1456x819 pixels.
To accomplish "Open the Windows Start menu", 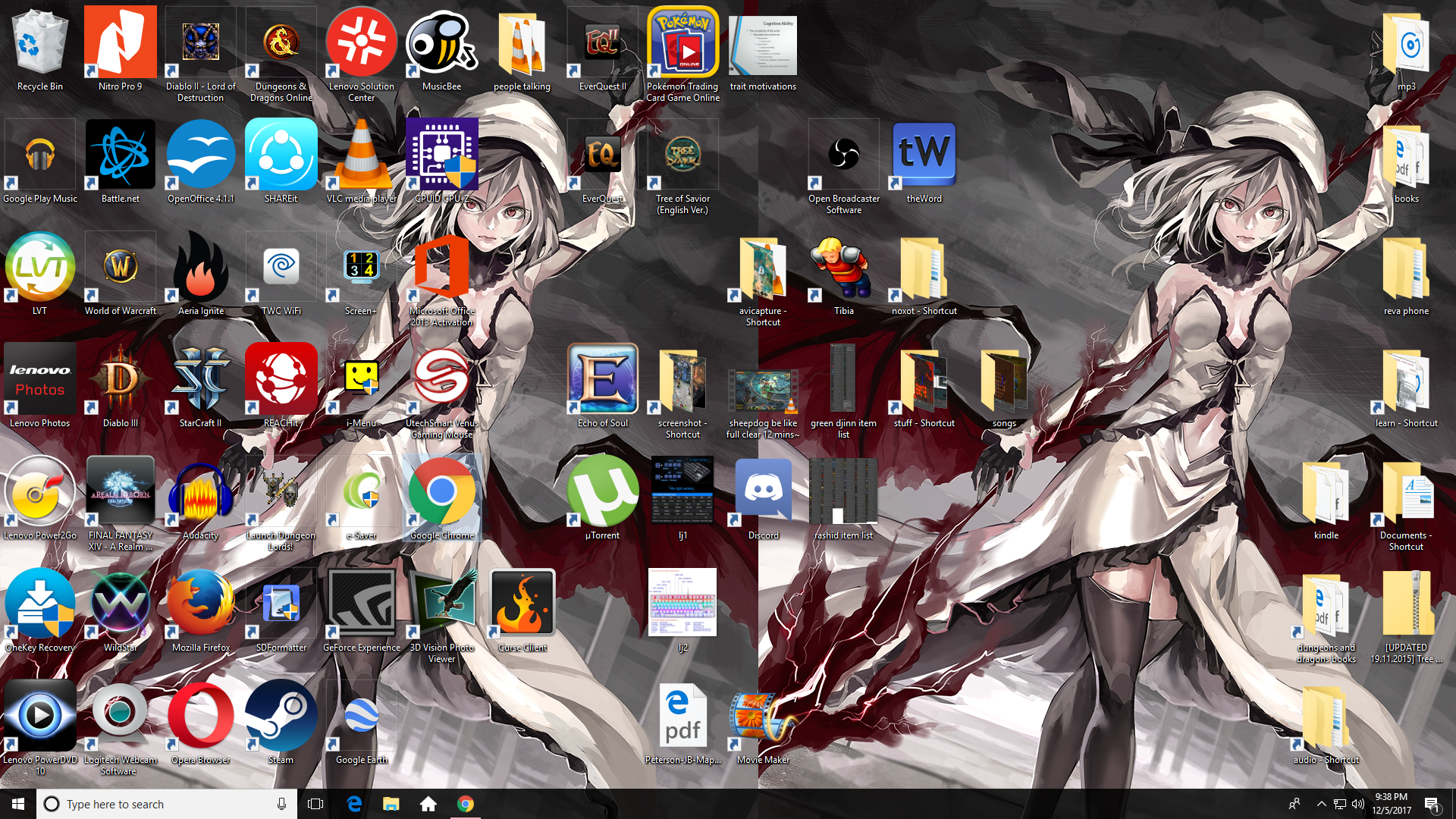I will 18,804.
